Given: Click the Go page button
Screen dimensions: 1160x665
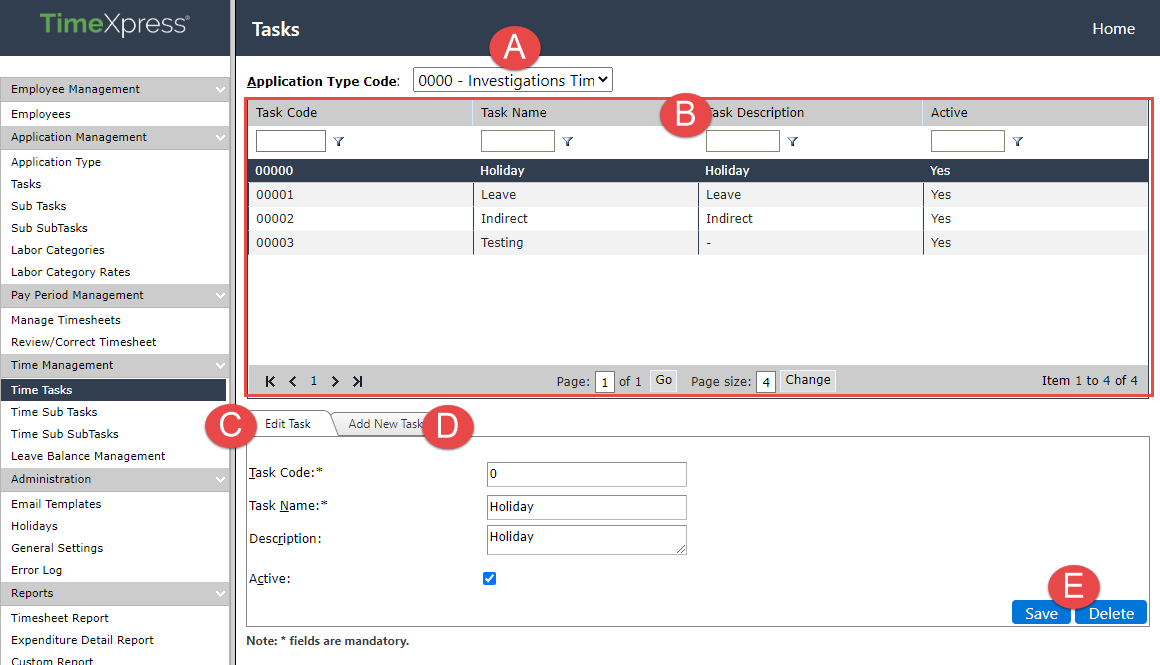Looking at the screenshot, I should coord(664,380).
